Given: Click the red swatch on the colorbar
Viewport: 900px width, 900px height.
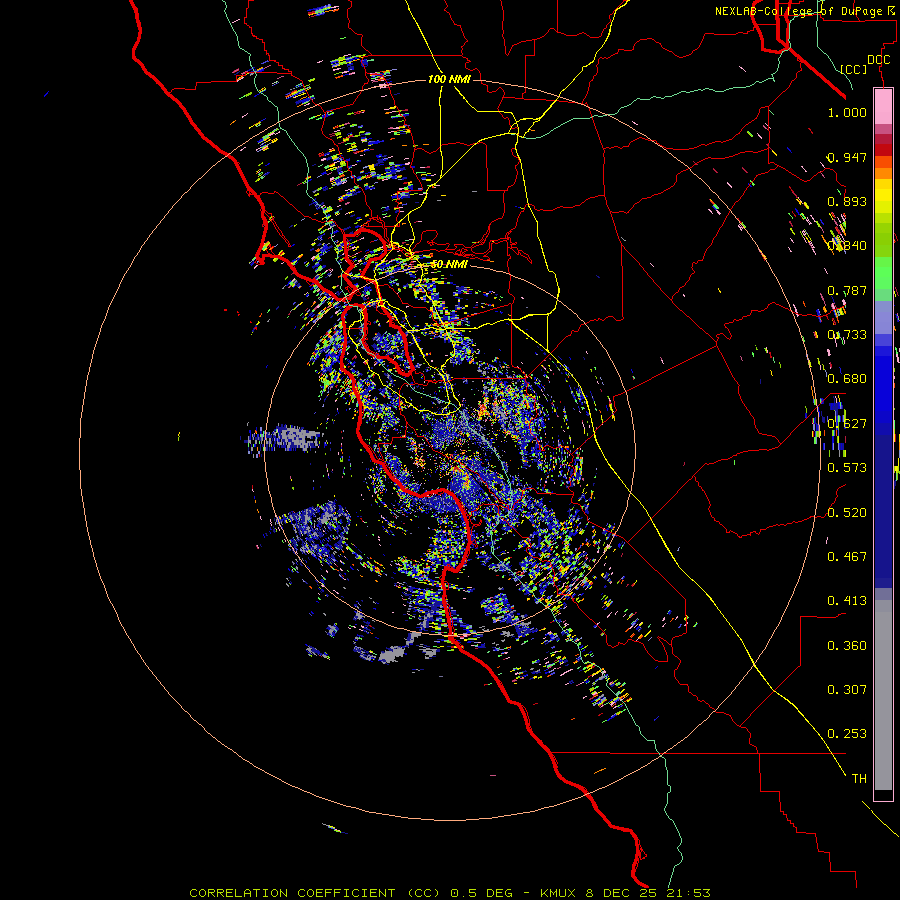Looking at the screenshot, I should (883, 149).
